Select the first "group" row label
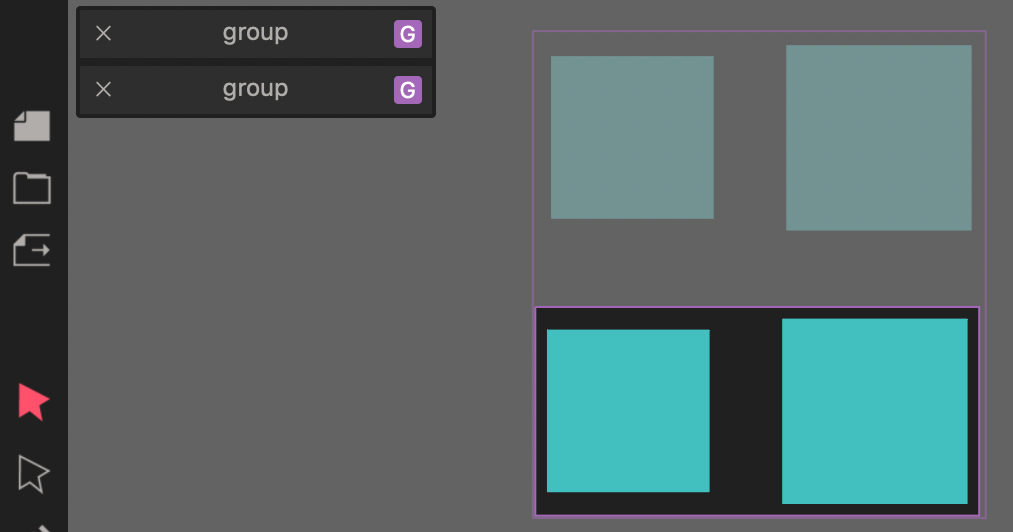 click(255, 33)
